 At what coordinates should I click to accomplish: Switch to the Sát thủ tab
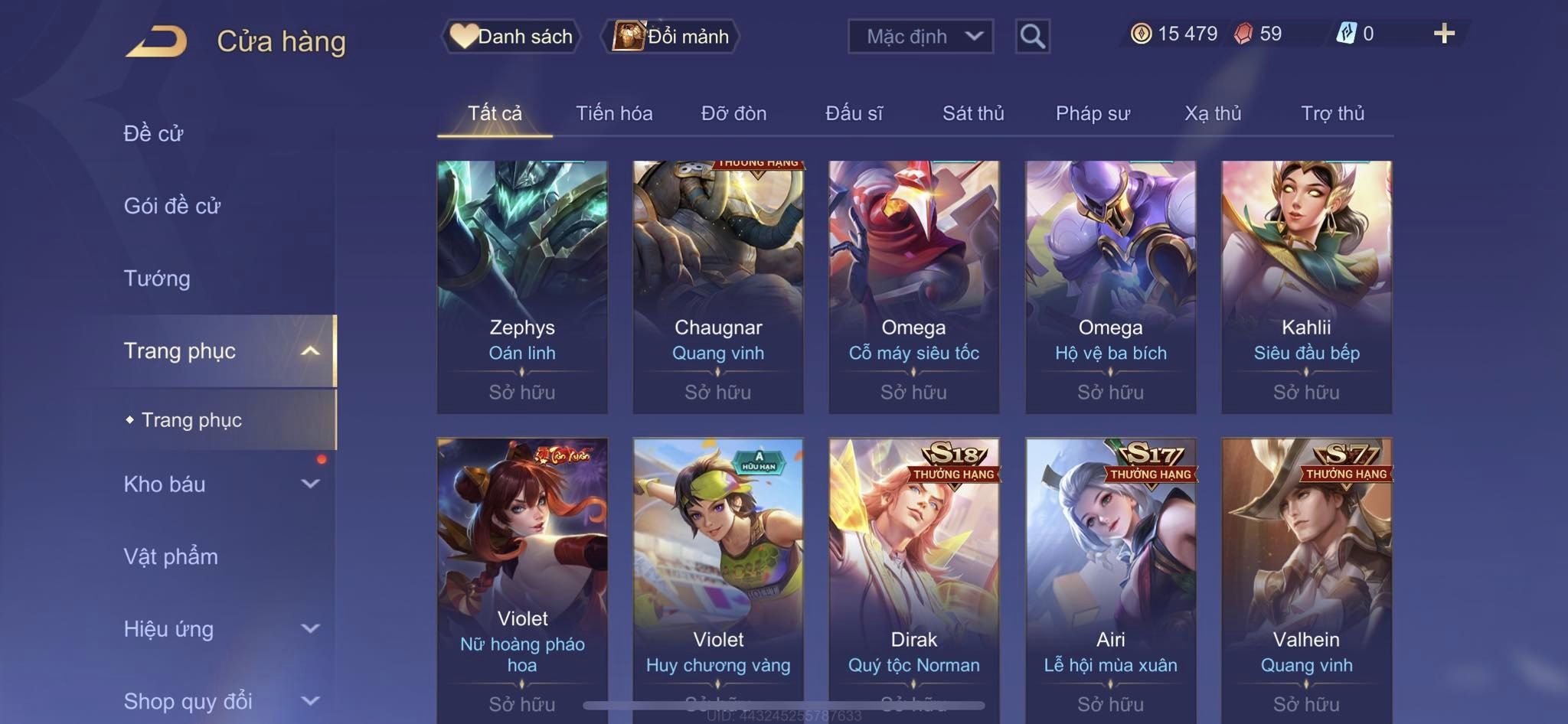[x=973, y=113]
